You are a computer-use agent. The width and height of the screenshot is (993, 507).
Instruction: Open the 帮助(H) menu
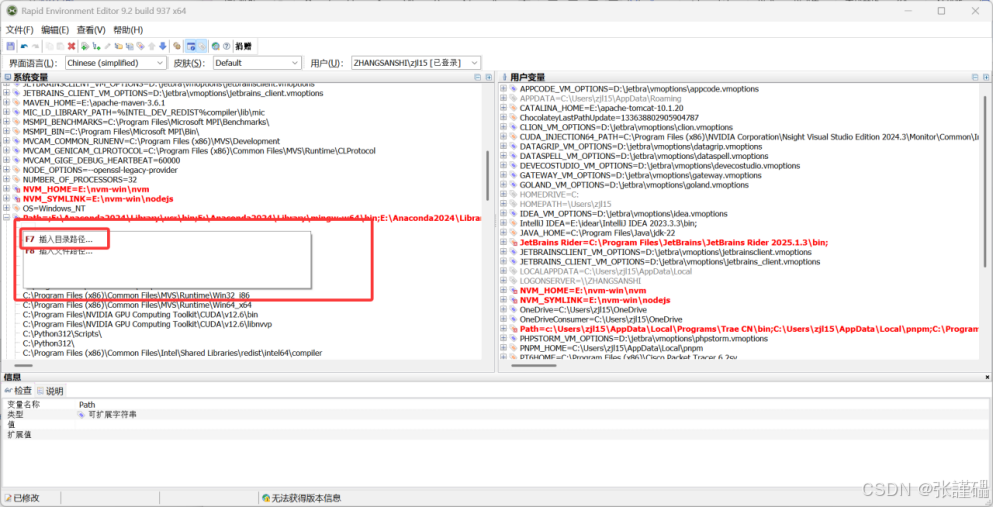click(128, 30)
